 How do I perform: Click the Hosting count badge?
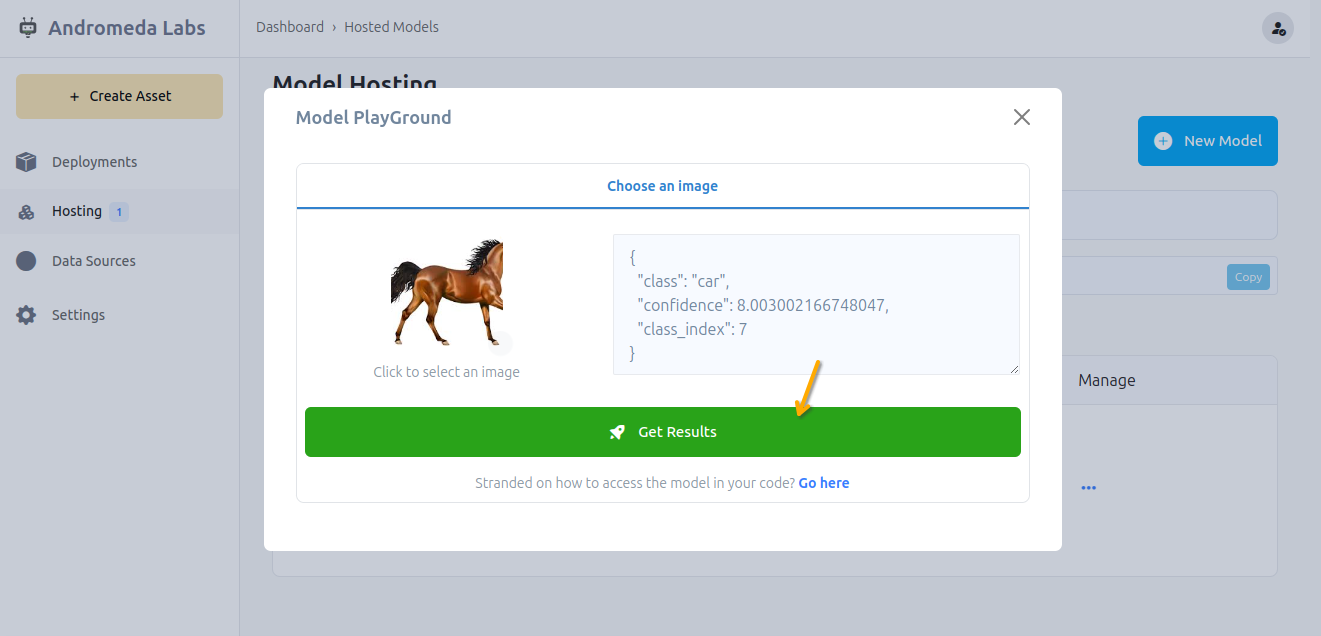119,212
